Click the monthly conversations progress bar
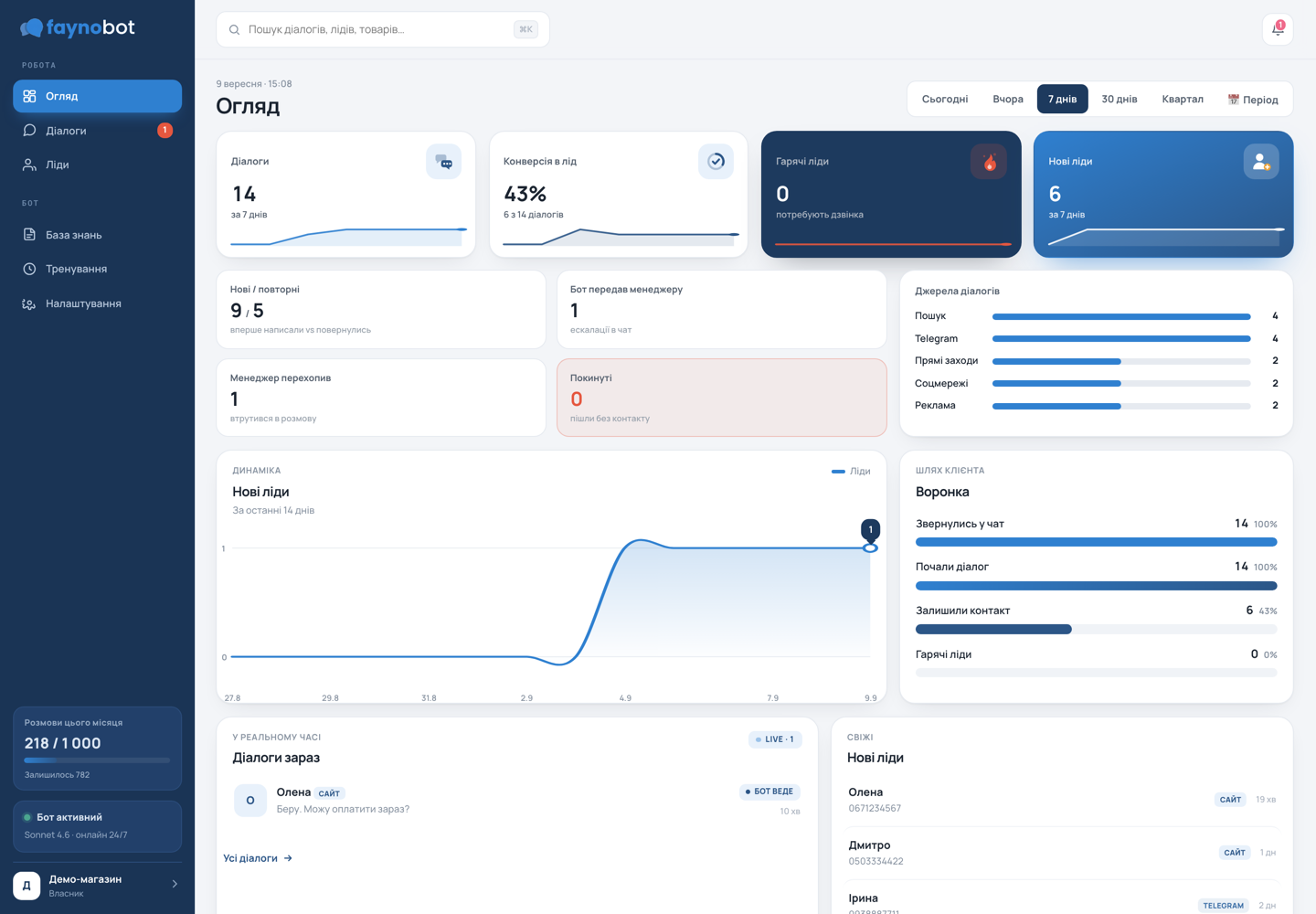 point(97,760)
